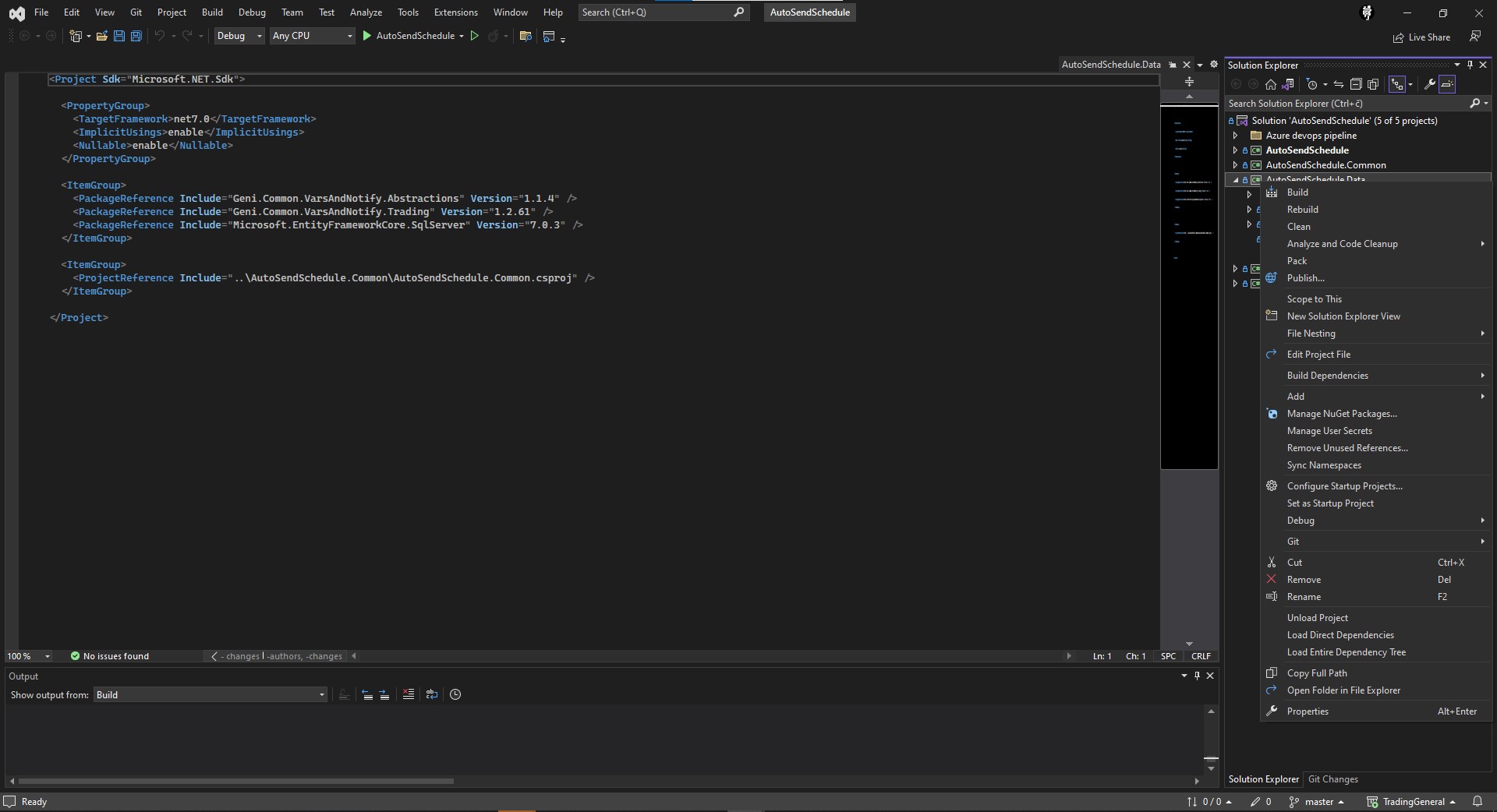Toggle word wrap in the Output window
The image size is (1497, 812).
[431, 694]
